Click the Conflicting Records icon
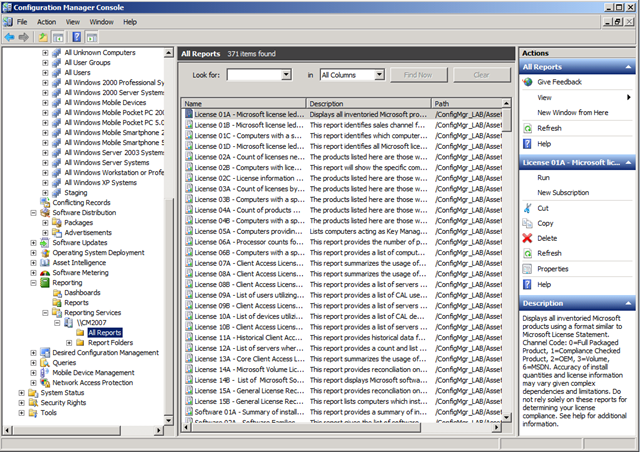This screenshot has height=452, width=640. pos(45,203)
